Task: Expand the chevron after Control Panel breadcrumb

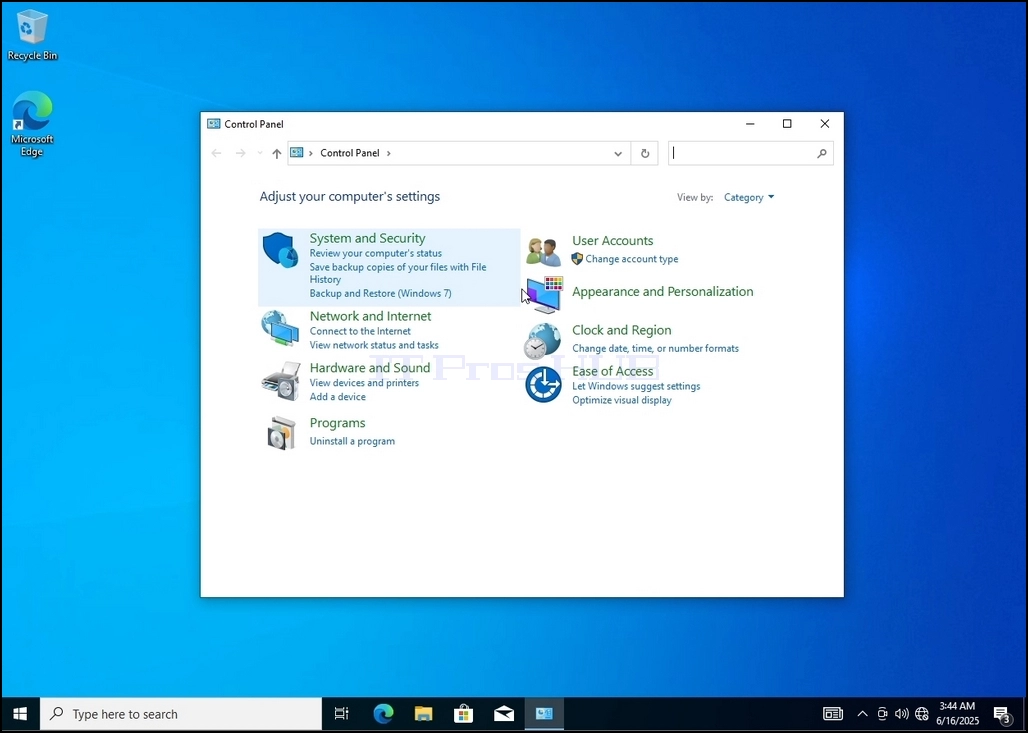Action: click(389, 153)
